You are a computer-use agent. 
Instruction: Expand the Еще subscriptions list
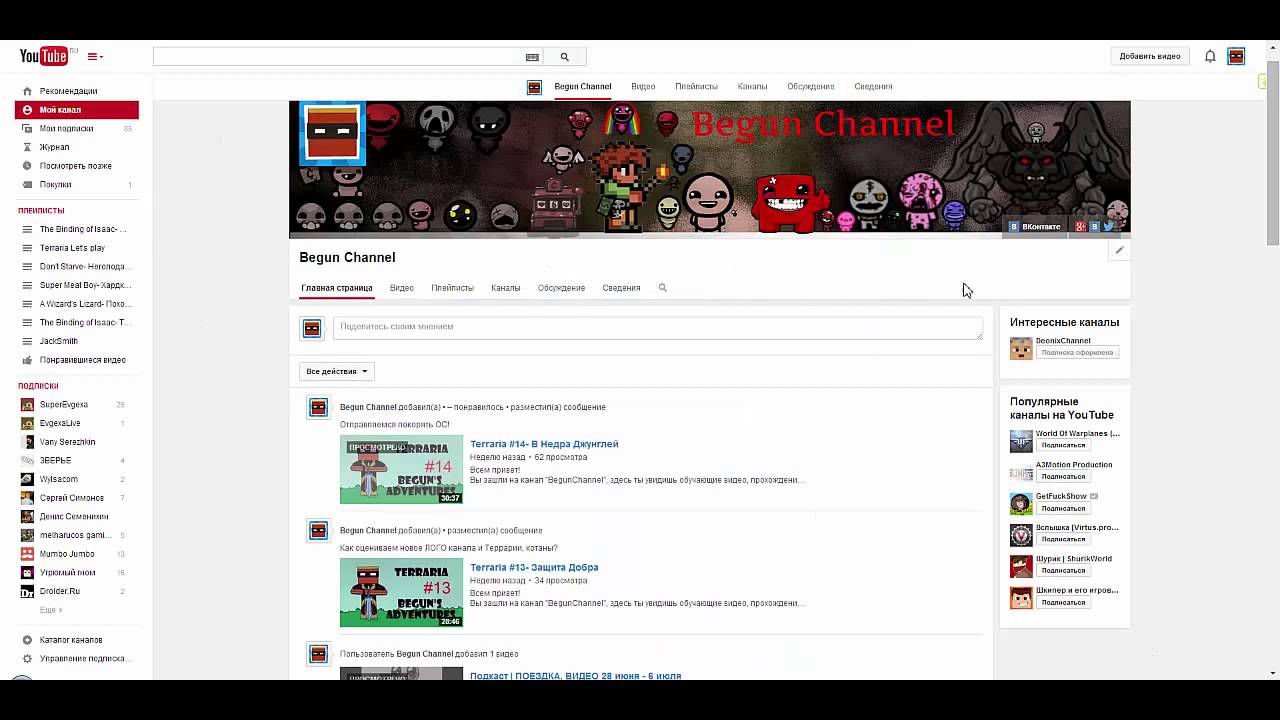click(x=50, y=610)
